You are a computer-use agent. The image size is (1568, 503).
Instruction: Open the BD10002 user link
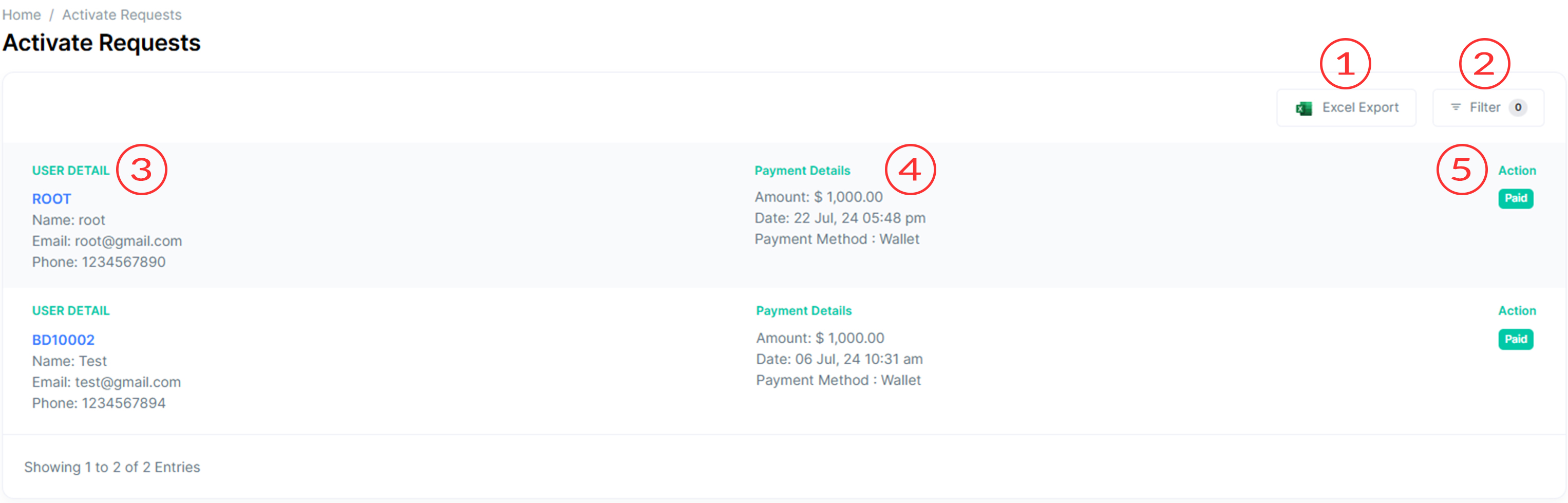63,340
